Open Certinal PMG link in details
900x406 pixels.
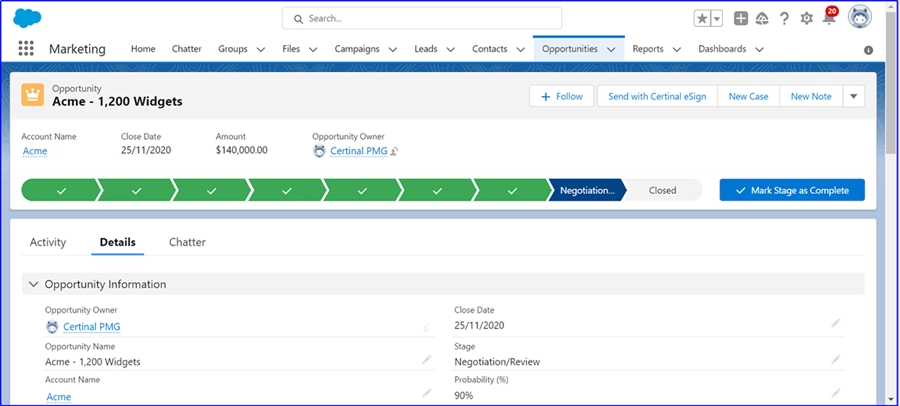pos(92,327)
